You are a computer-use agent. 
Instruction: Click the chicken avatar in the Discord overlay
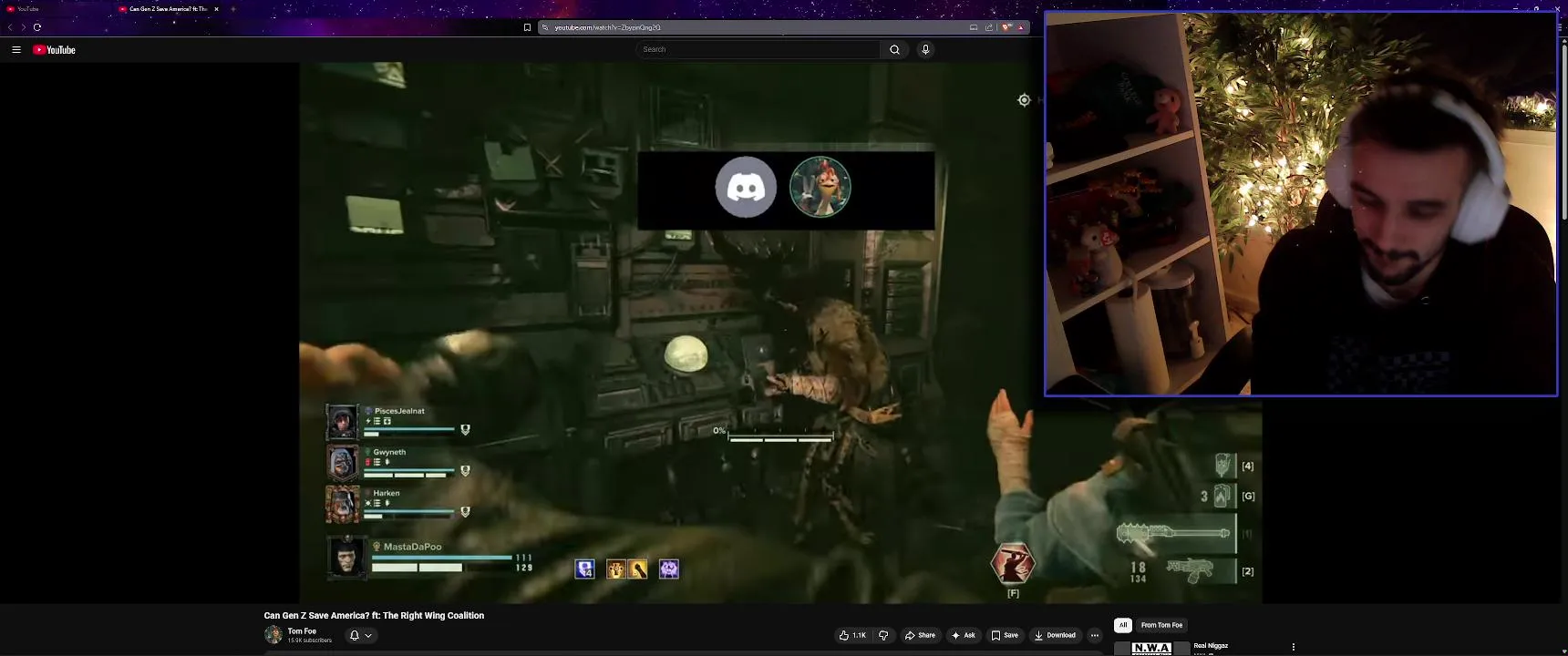[x=820, y=187]
